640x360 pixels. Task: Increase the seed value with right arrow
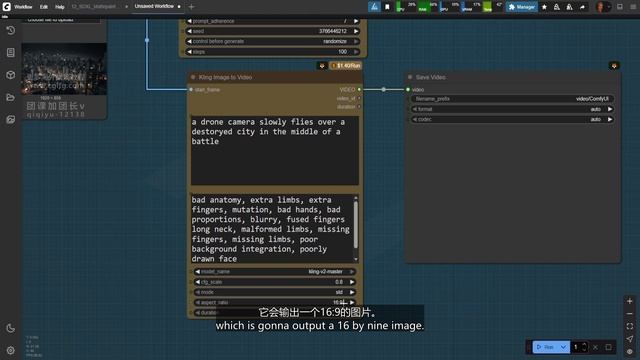click(356, 31)
